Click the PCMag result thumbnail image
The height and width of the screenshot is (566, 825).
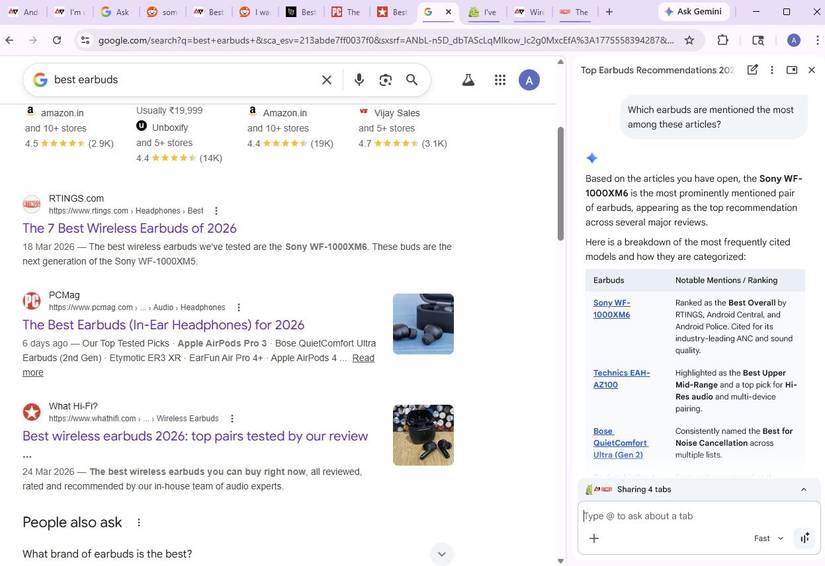423,324
